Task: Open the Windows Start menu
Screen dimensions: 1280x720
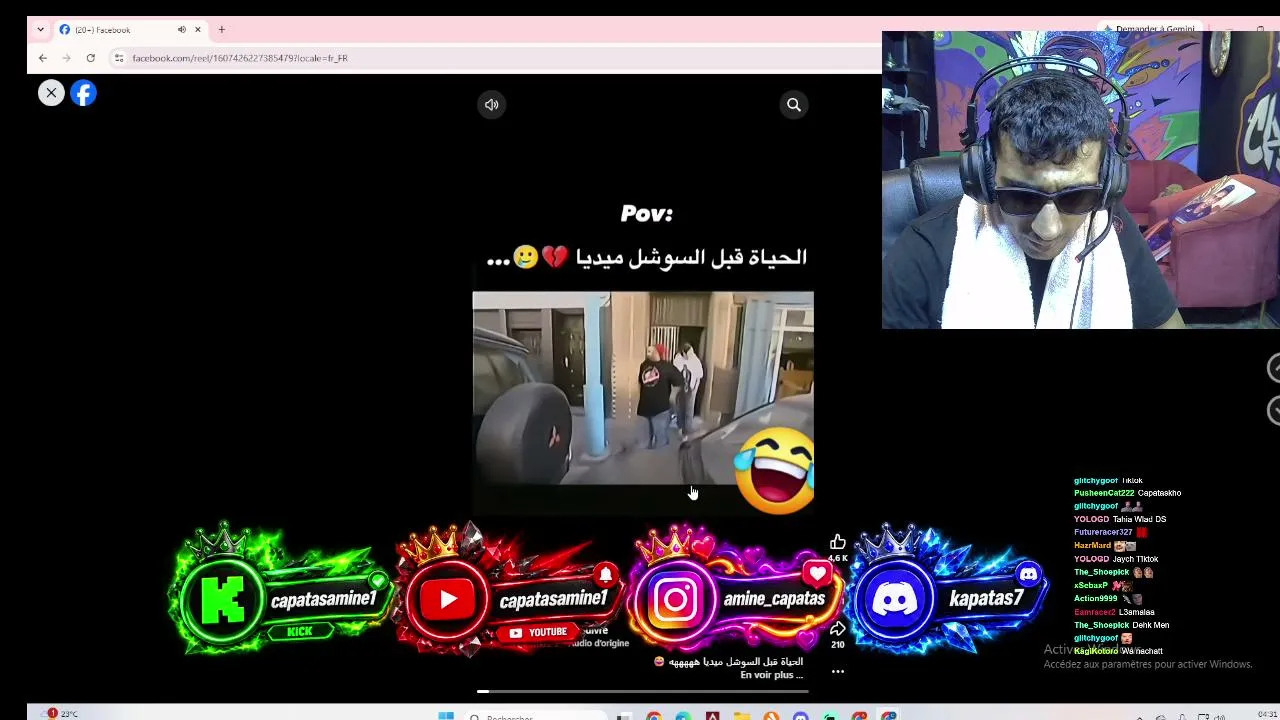Action: click(x=446, y=716)
